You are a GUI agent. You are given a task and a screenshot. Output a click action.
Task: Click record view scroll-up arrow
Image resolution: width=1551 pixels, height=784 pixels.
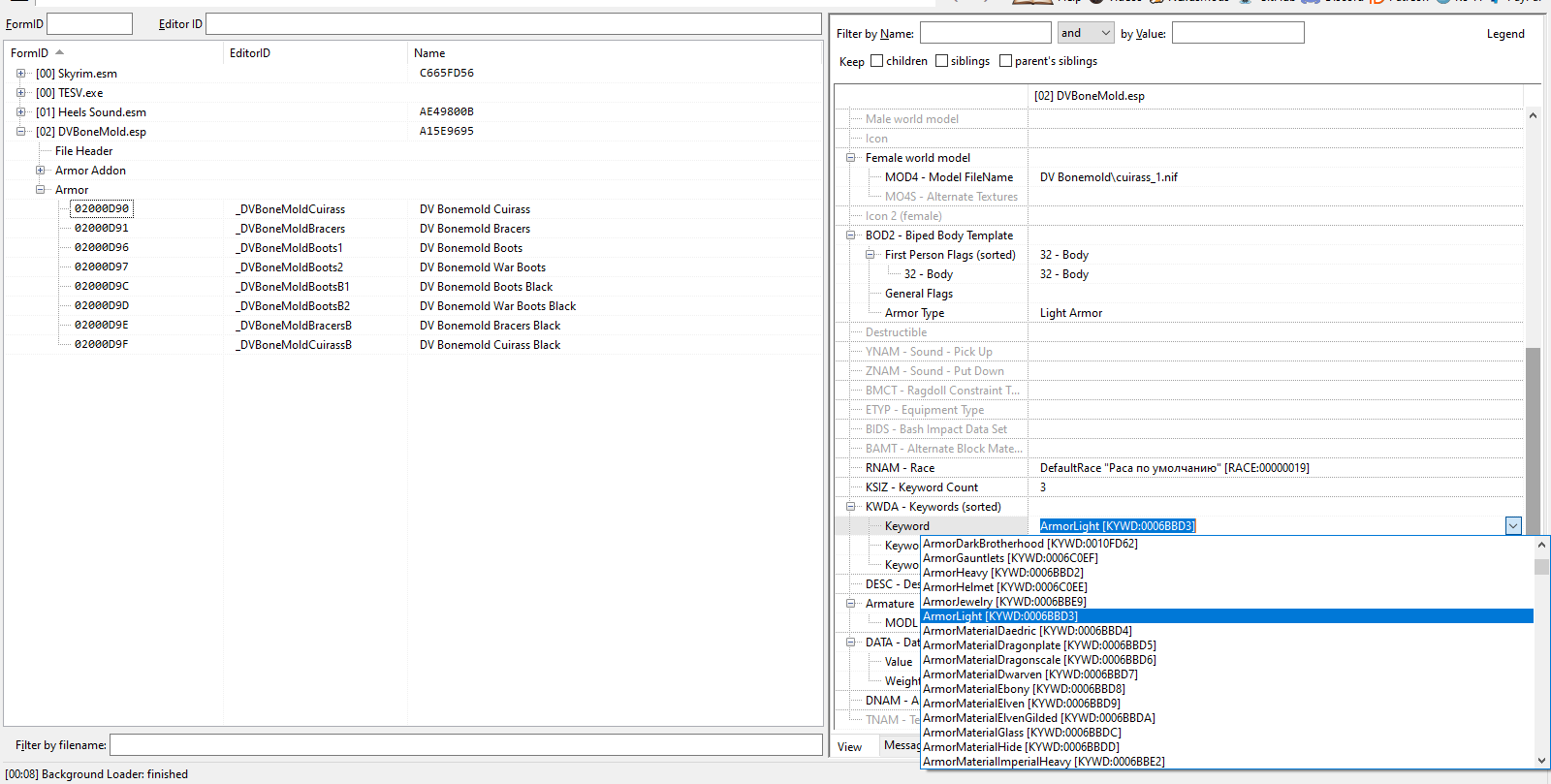(x=1533, y=115)
